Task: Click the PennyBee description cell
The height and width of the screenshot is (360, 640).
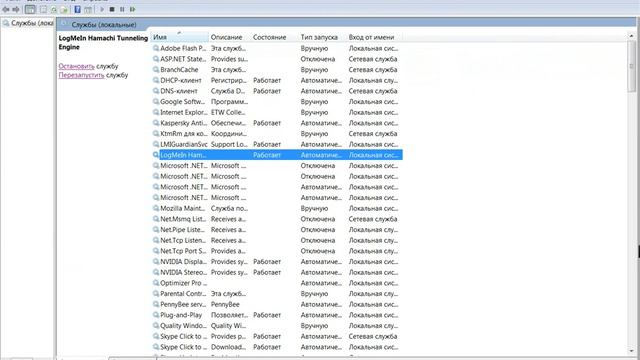Action: [x=225, y=304]
